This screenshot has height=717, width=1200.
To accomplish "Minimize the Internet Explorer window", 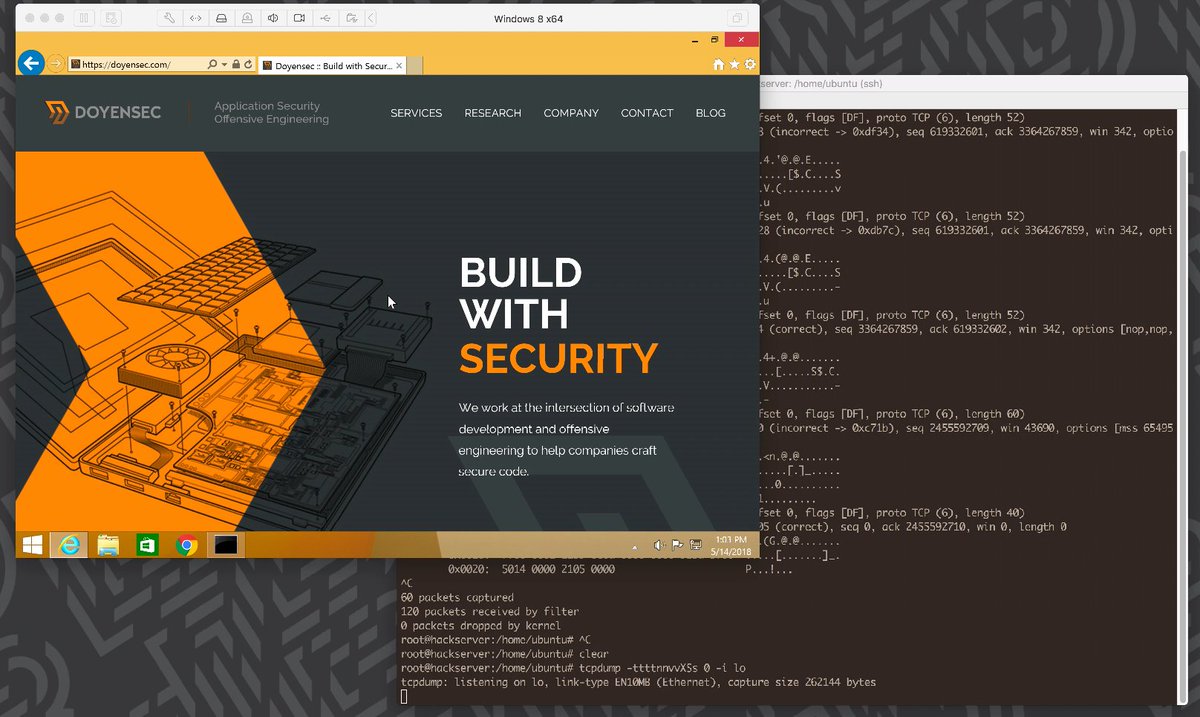I will click(x=695, y=40).
